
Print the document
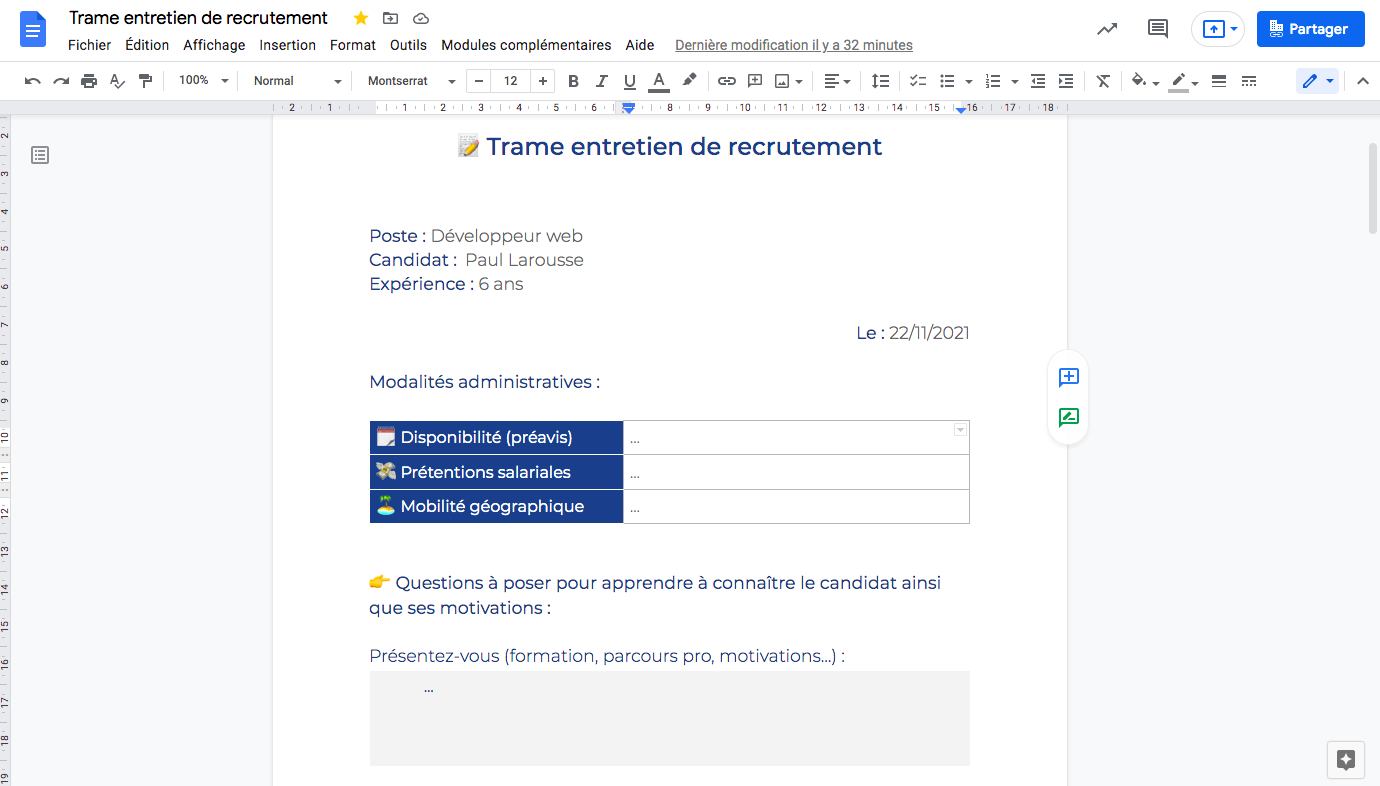click(x=89, y=81)
